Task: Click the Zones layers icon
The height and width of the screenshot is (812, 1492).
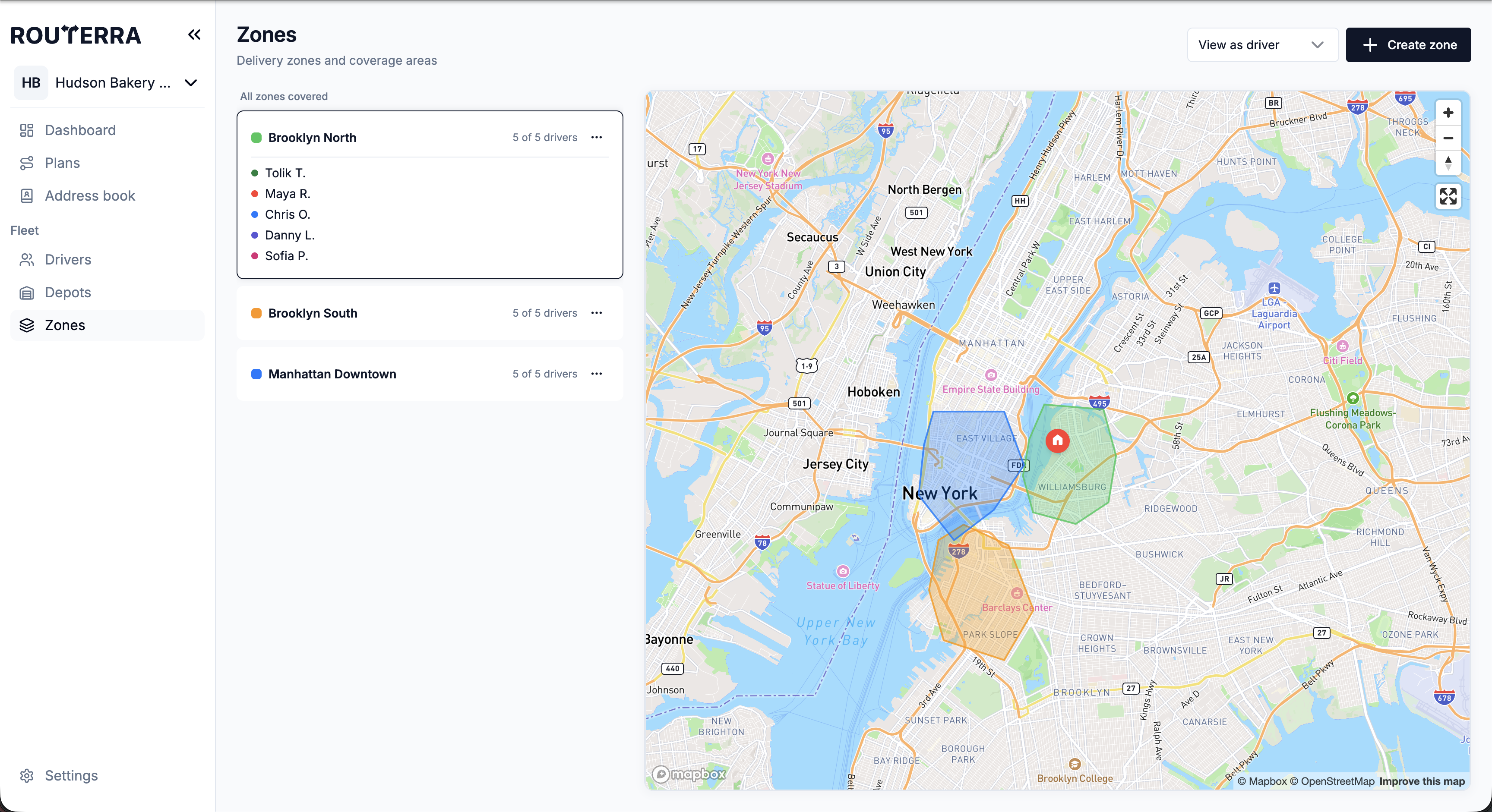Action: 27,325
